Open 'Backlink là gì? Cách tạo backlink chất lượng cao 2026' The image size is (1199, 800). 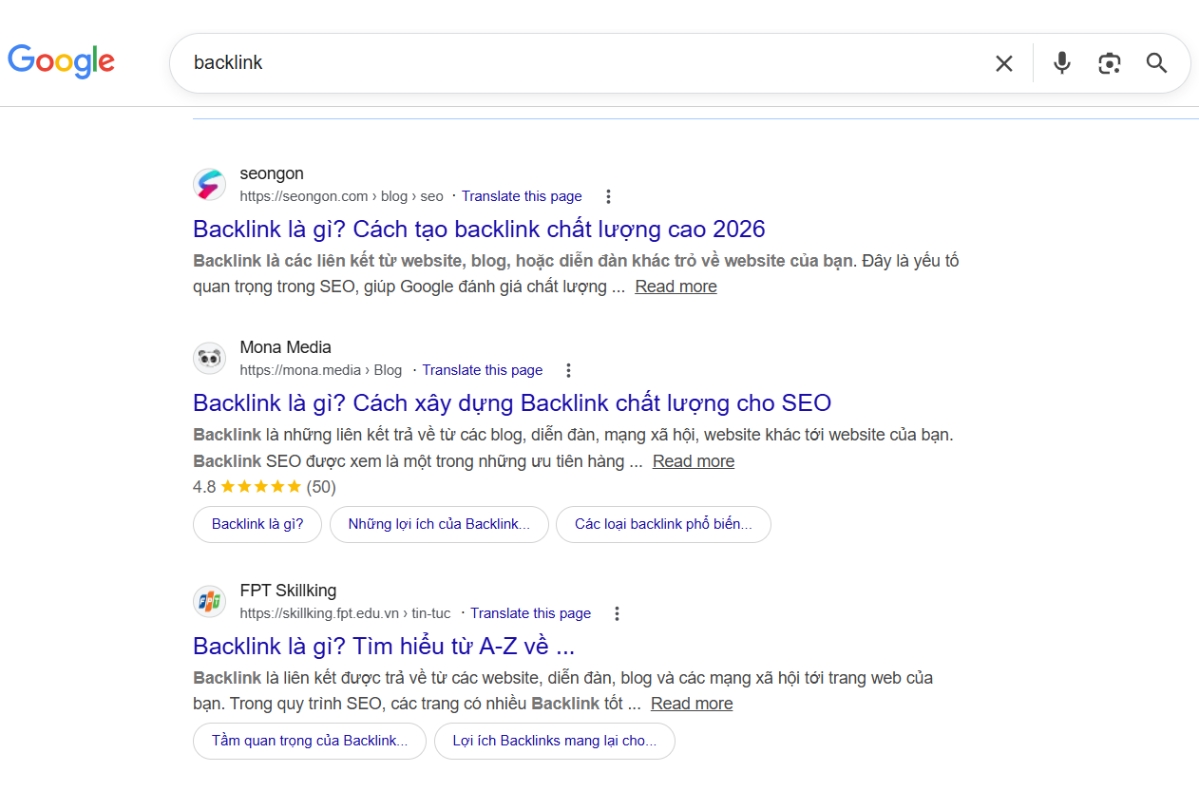[x=479, y=229]
